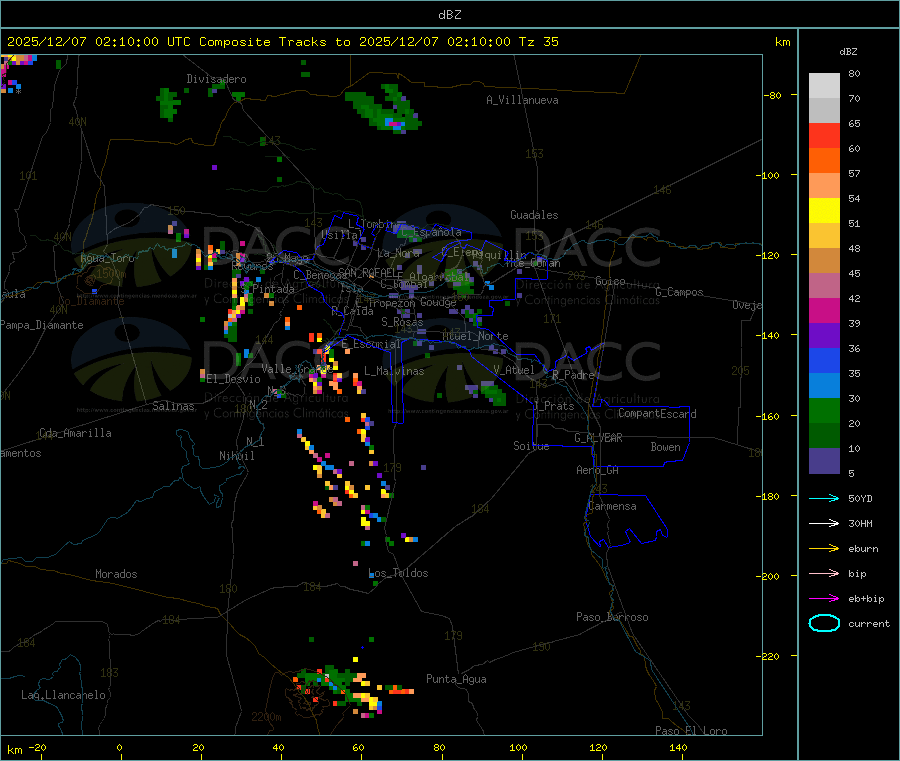Screen dimensions: 900x761
Task: Click the green echo cell near Divisadero
Action: click(x=168, y=103)
